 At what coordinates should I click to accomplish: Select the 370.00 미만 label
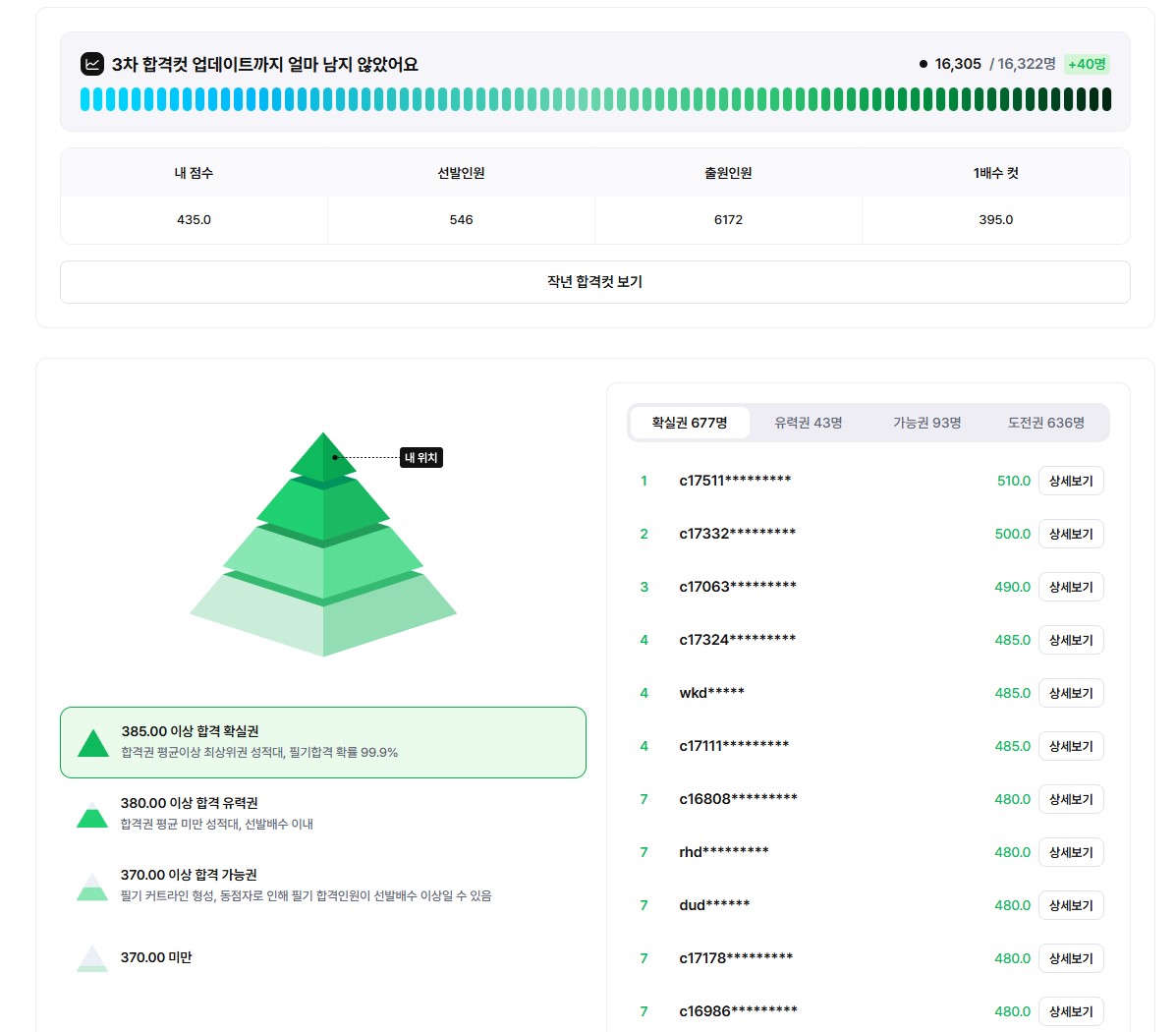[156, 957]
